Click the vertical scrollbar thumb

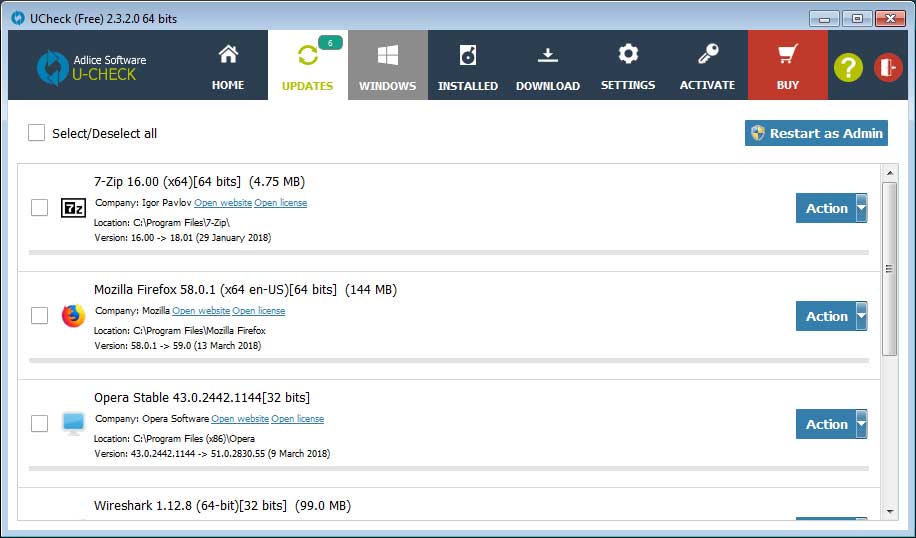pos(889,269)
